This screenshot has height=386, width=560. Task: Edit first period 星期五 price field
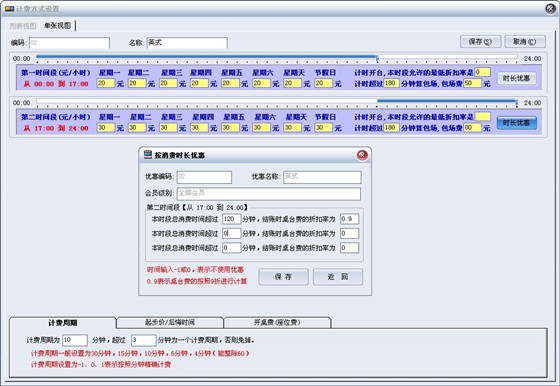point(230,83)
